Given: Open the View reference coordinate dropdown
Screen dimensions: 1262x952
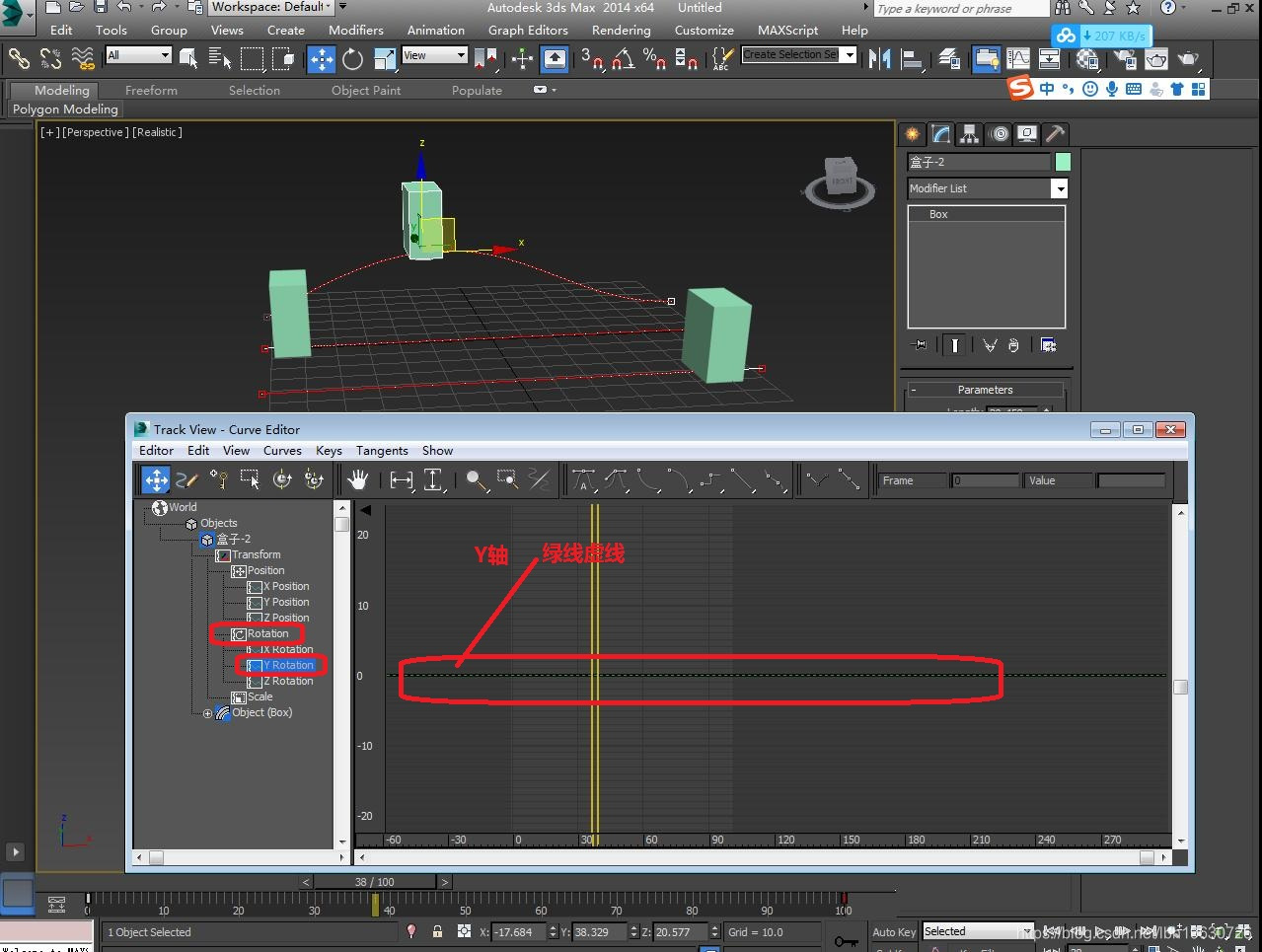Looking at the screenshot, I should [434, 55].
